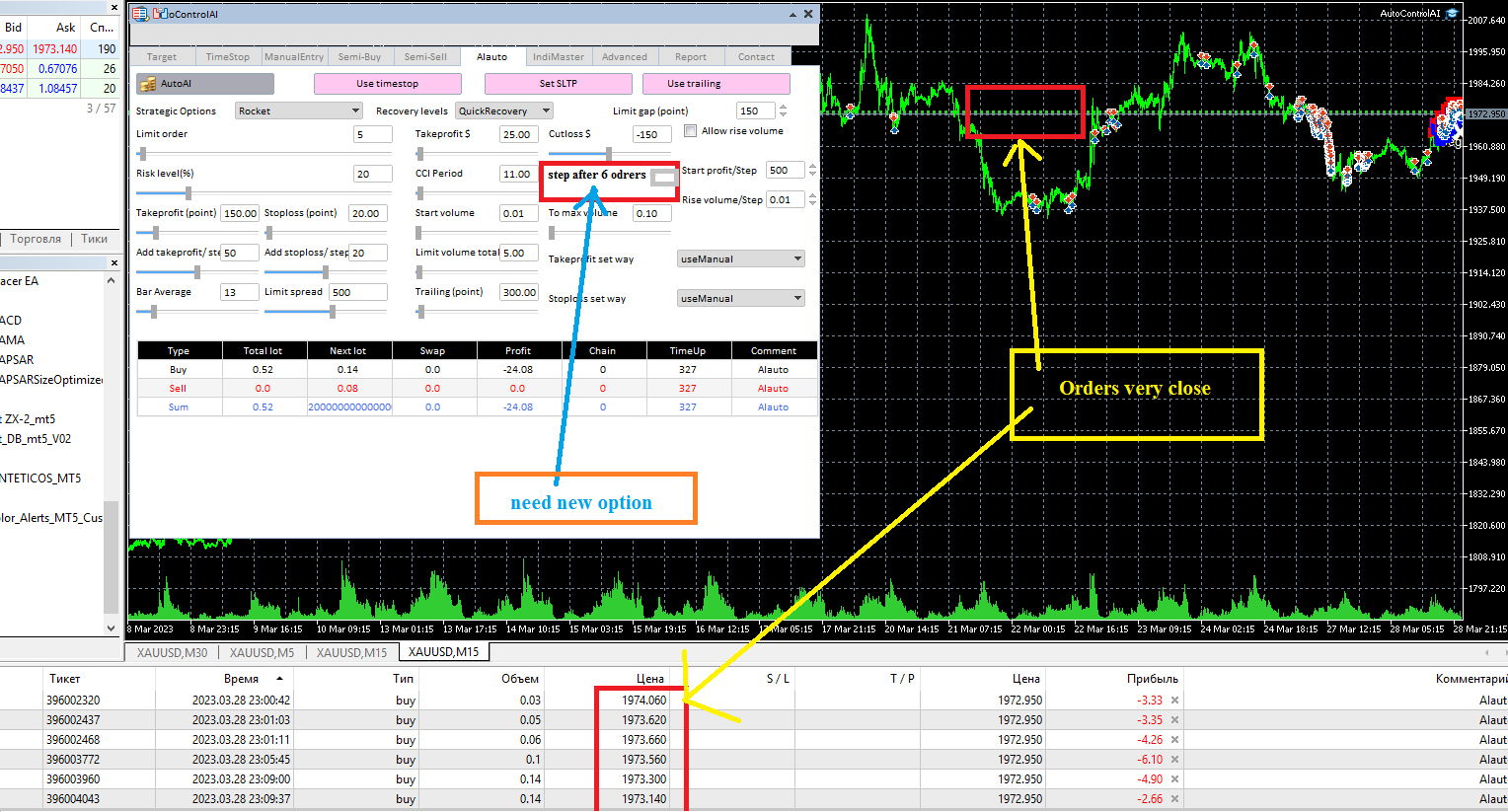
Task: Click the Limit order input field
Action: (373, 134)
